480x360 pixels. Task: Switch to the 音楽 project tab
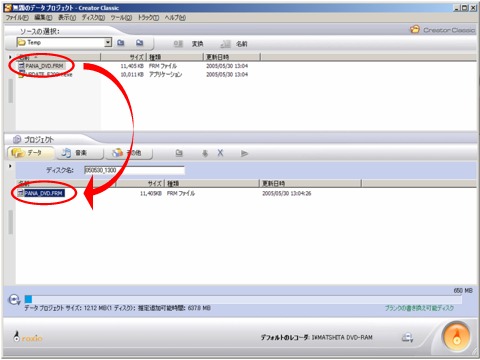(79, 153)
